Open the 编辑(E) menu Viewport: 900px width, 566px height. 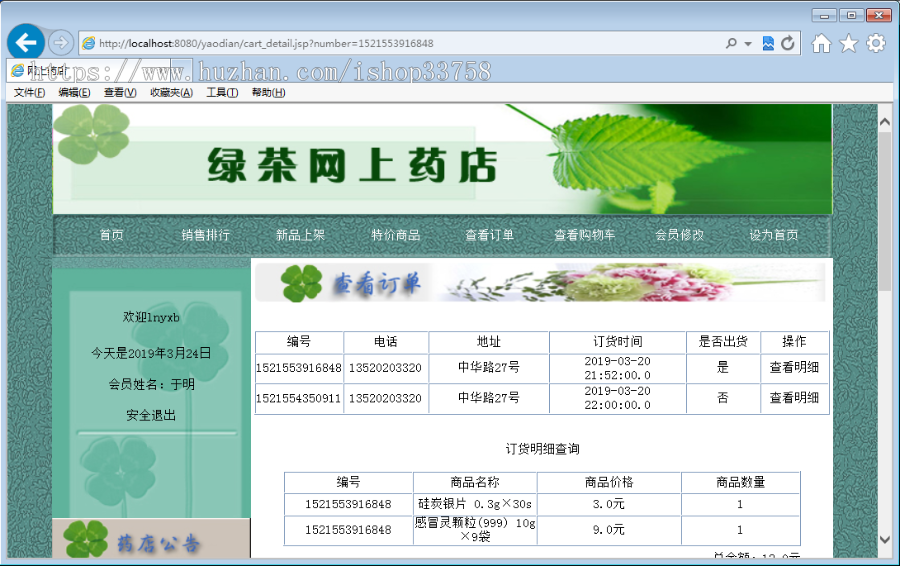tap(75, 92)
